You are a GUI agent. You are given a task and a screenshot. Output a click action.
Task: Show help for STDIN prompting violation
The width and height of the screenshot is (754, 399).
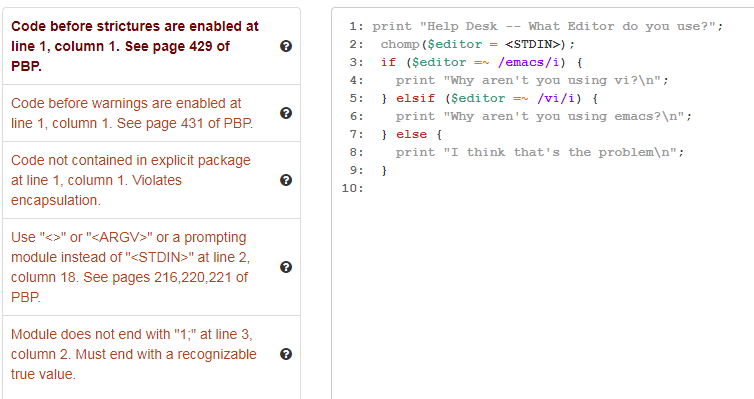(286, 267)
